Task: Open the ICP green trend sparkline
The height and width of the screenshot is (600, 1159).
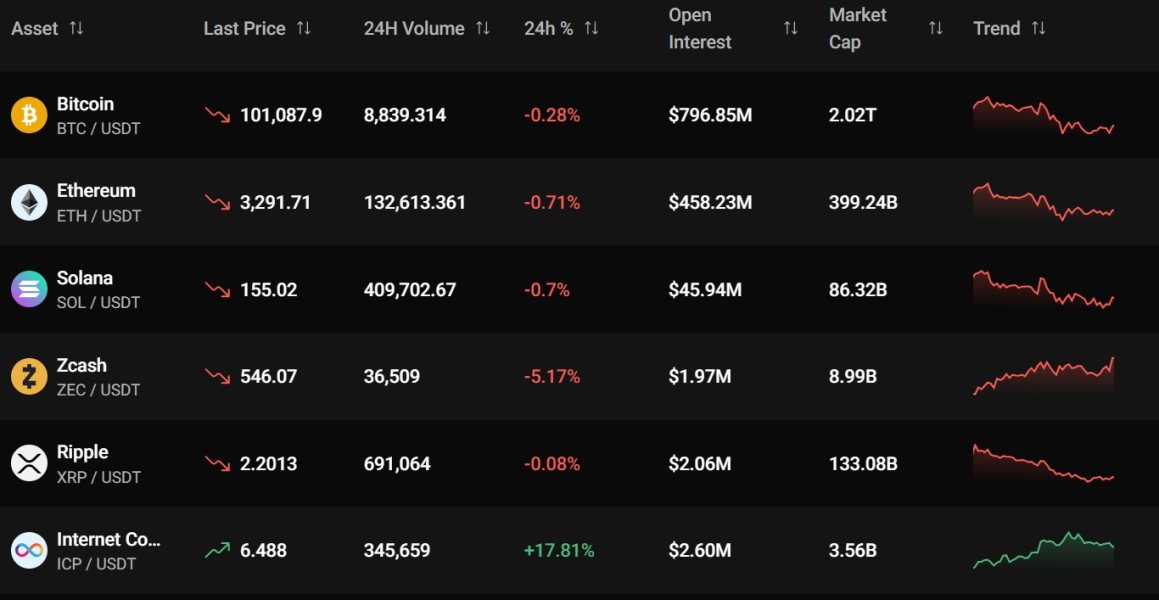Action: 1043,550
